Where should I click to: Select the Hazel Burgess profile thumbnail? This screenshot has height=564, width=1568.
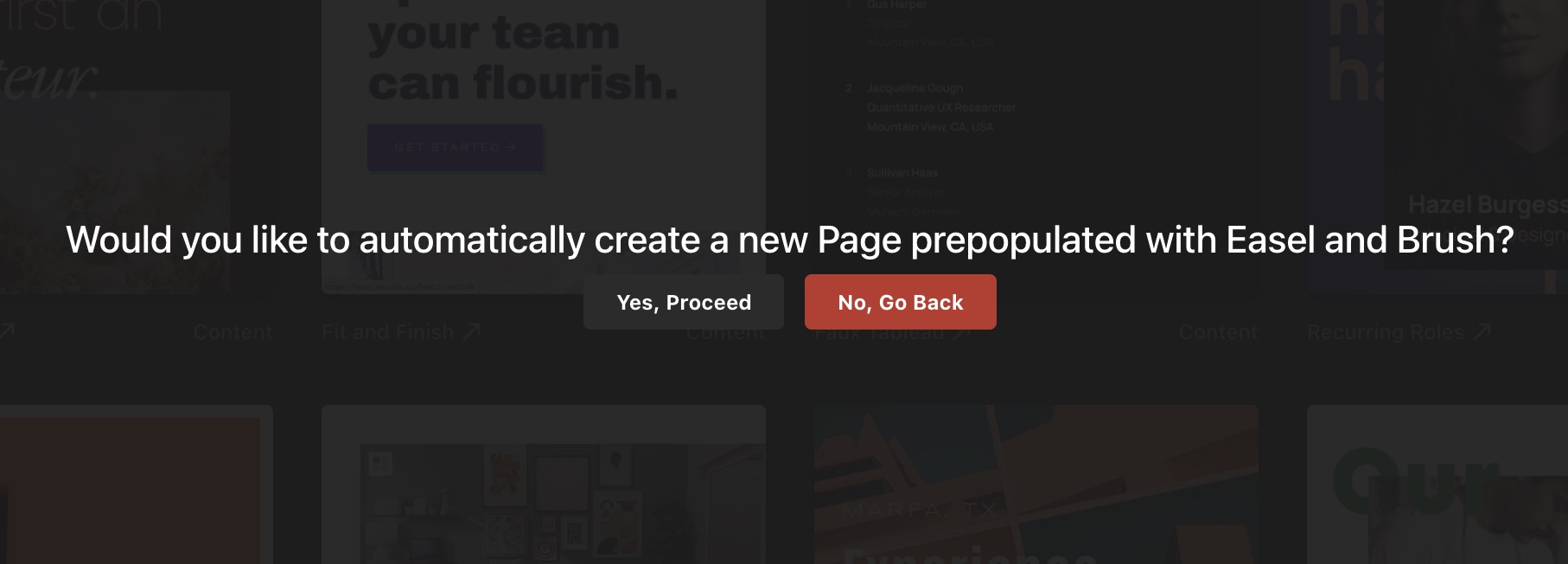1437,147
